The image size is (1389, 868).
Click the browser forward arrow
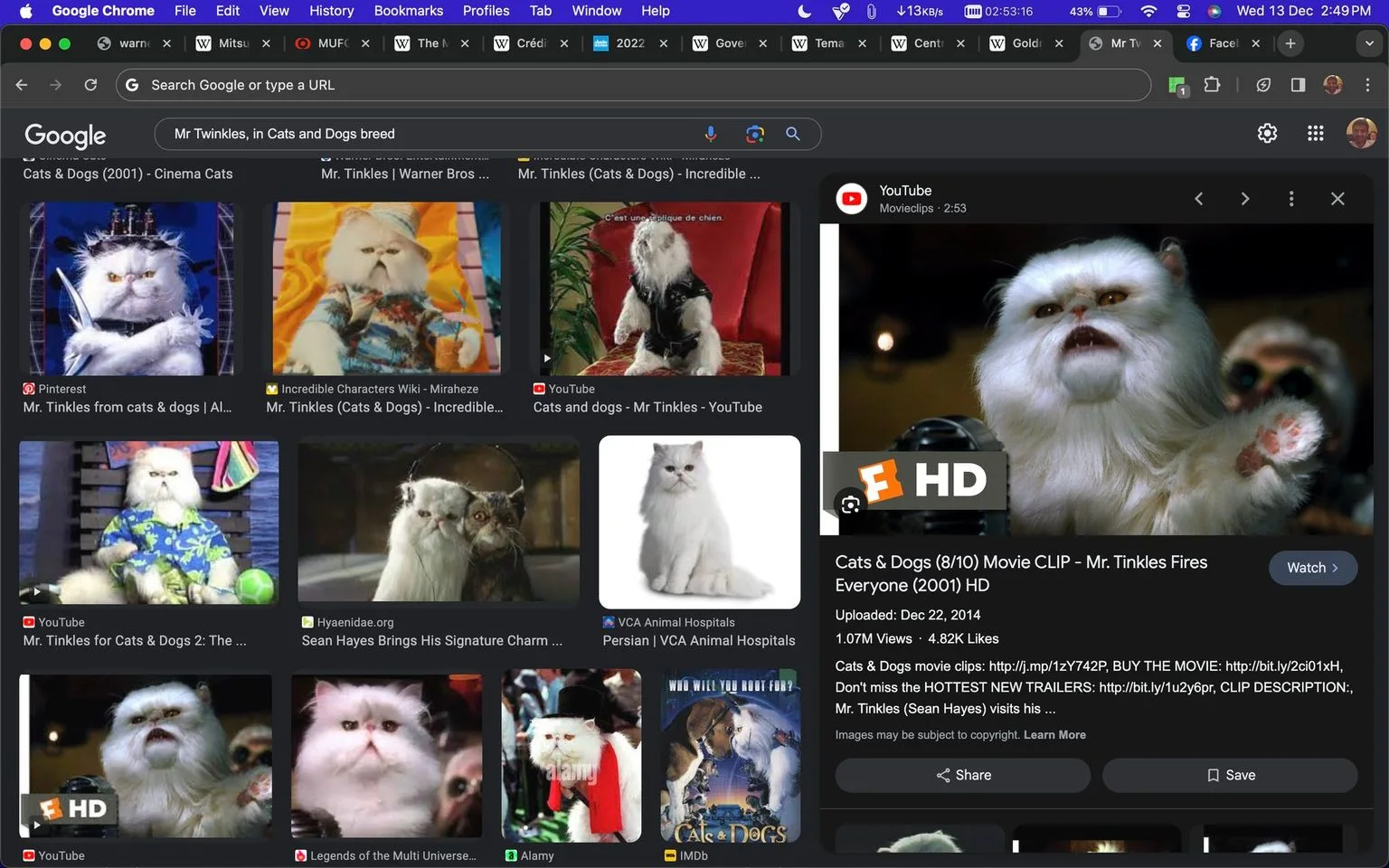(56, 85)
